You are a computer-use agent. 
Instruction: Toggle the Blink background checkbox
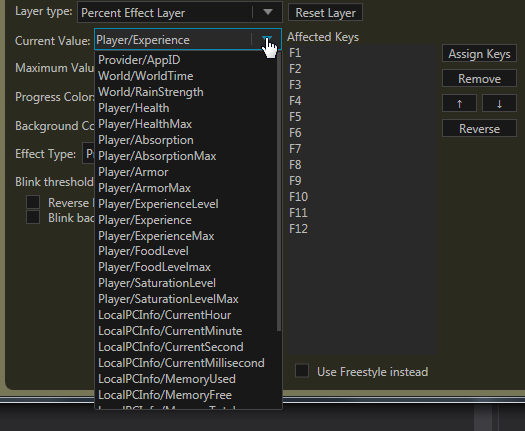pyautogui.click(x=33, y=217)
